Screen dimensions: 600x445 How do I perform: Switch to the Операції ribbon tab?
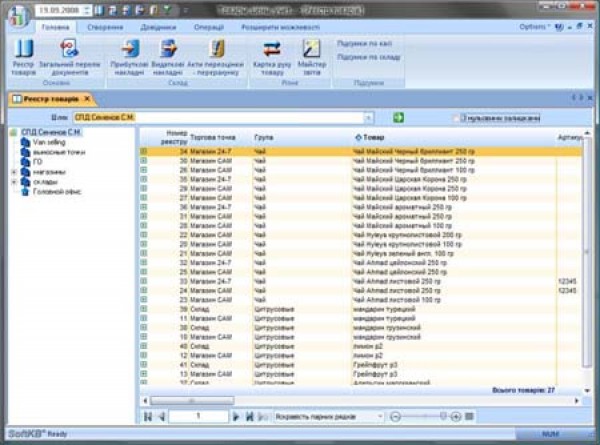click(208, 27)
